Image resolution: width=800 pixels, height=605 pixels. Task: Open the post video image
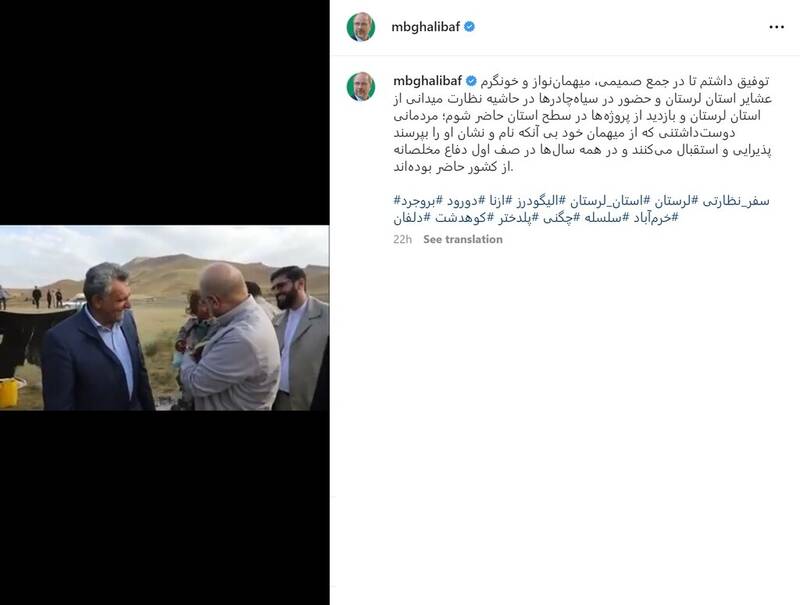pyautogui.click(x=164, y=318)
